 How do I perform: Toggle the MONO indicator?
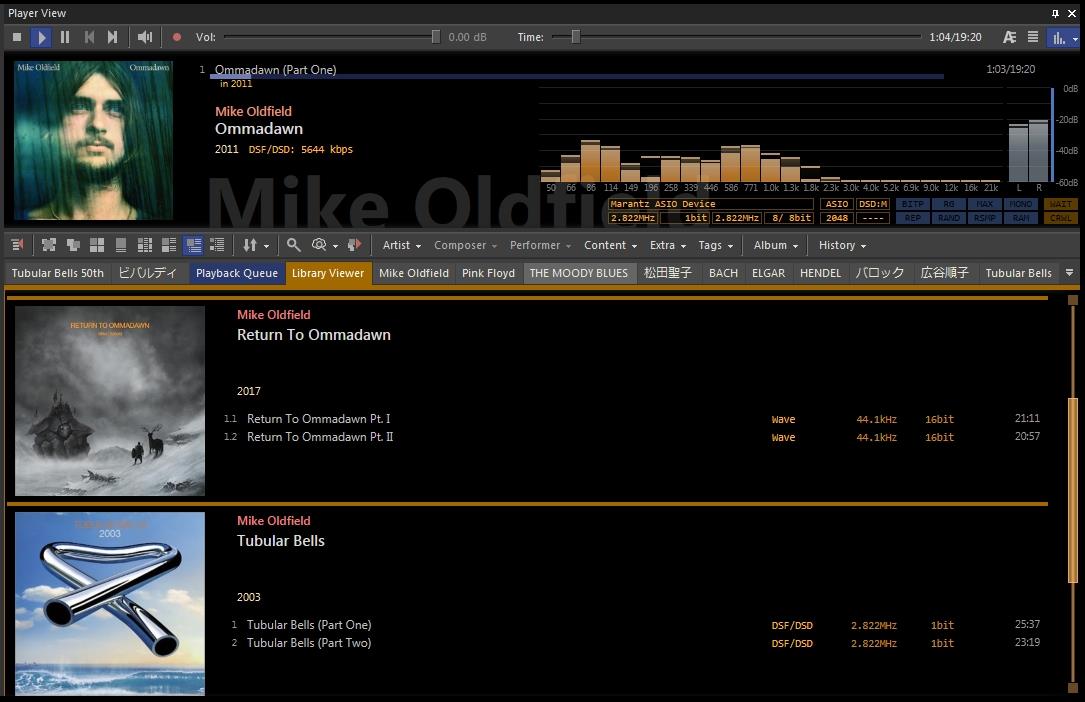click(x=1021, y=204)
